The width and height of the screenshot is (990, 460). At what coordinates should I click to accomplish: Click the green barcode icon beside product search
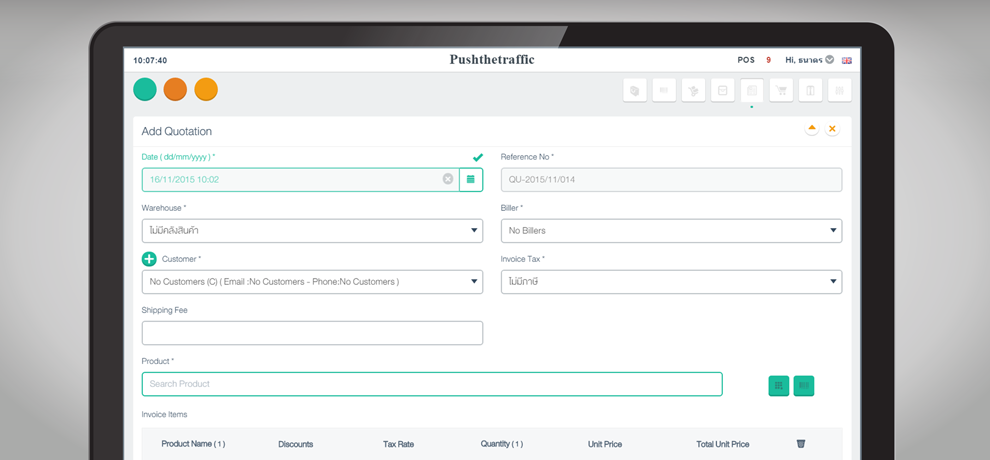(x=804, y=385)
